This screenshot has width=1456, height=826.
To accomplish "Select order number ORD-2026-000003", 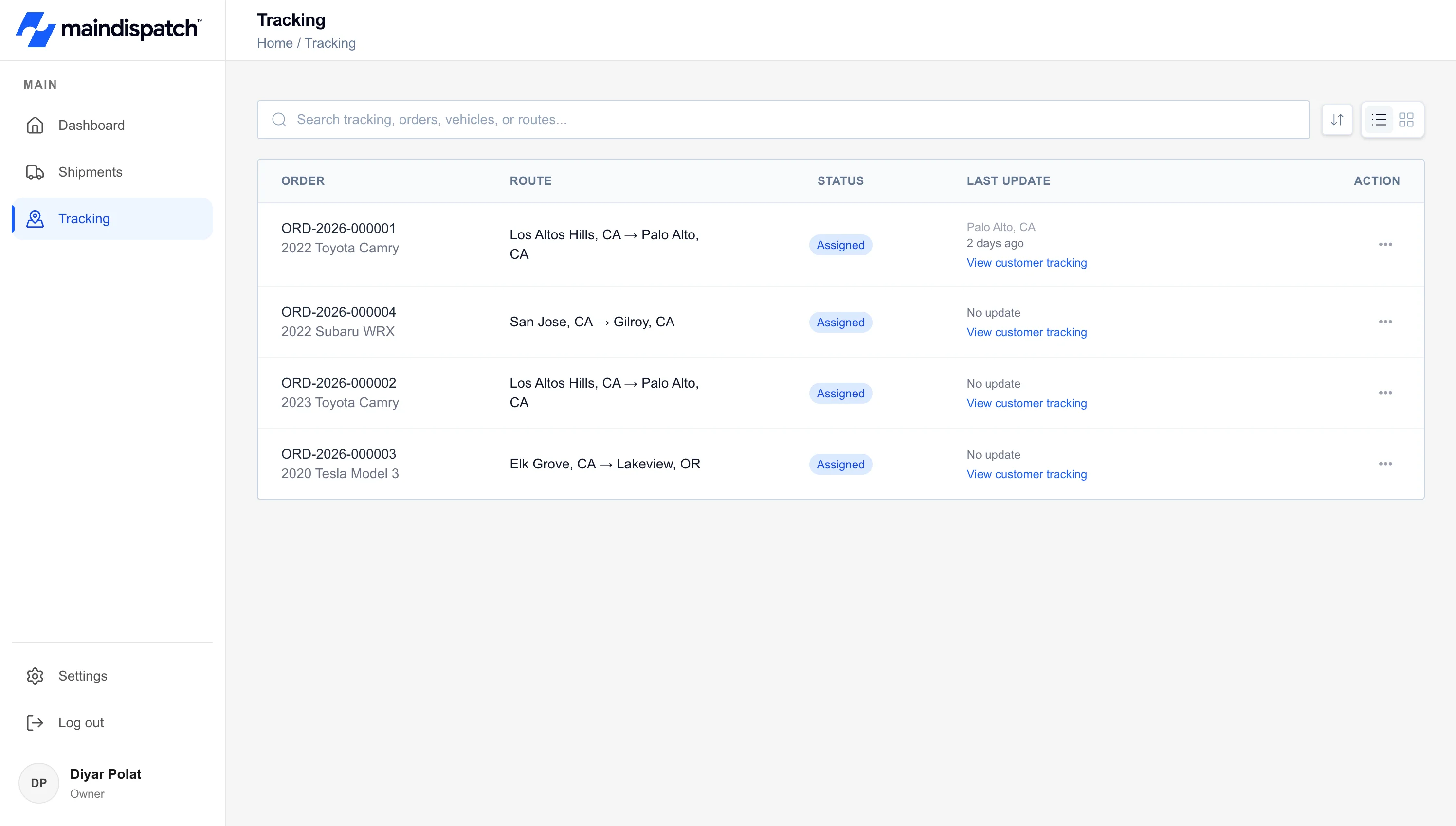I will 338,453.
